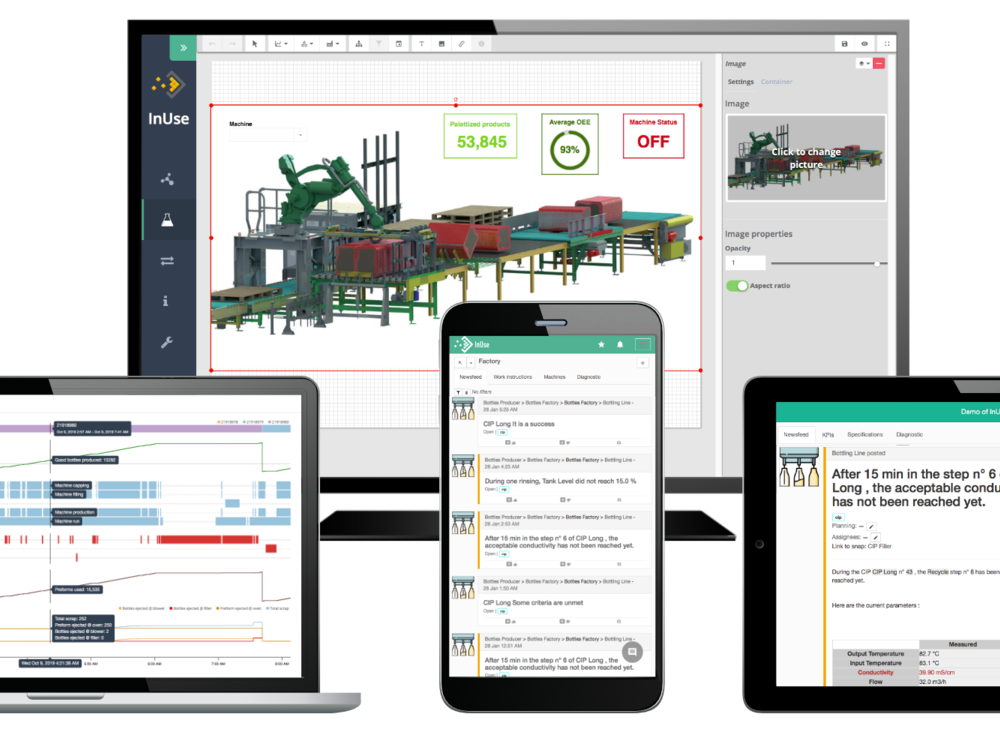
Task: Click the filter funnel icon in the editor toolbar
Action: point(379,44)
